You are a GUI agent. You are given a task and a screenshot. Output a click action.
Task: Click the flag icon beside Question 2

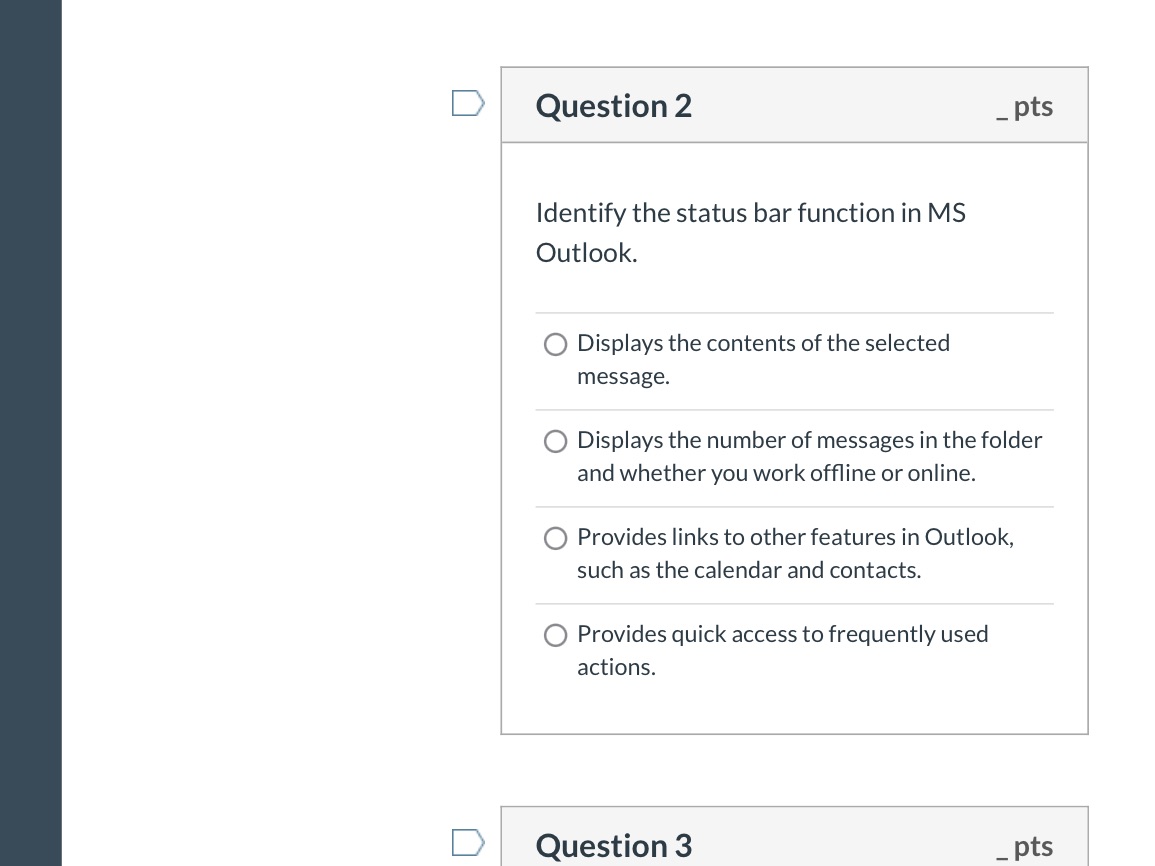click(x=467, y=102)
